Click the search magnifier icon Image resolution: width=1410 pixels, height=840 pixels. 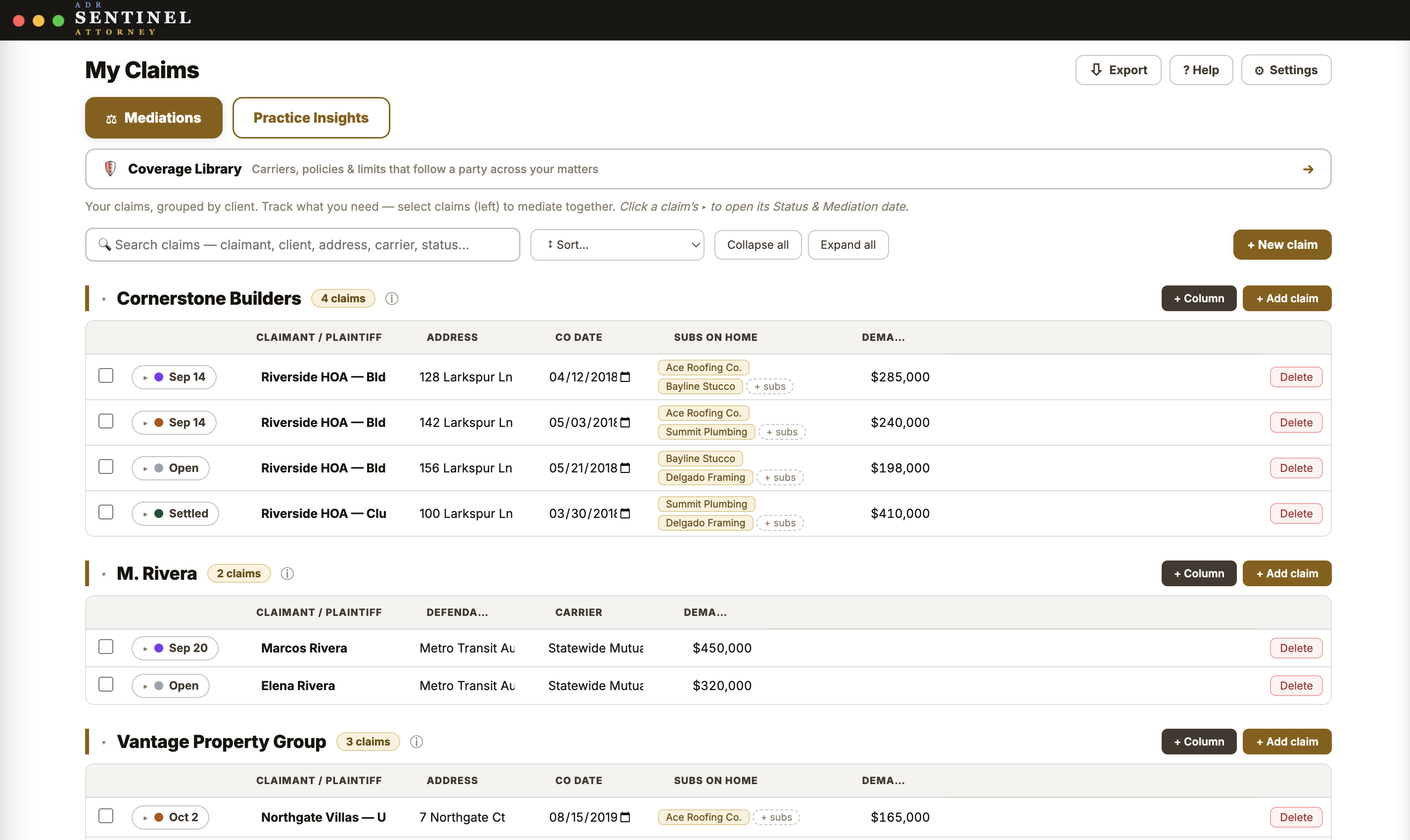[x=105, y=244]
